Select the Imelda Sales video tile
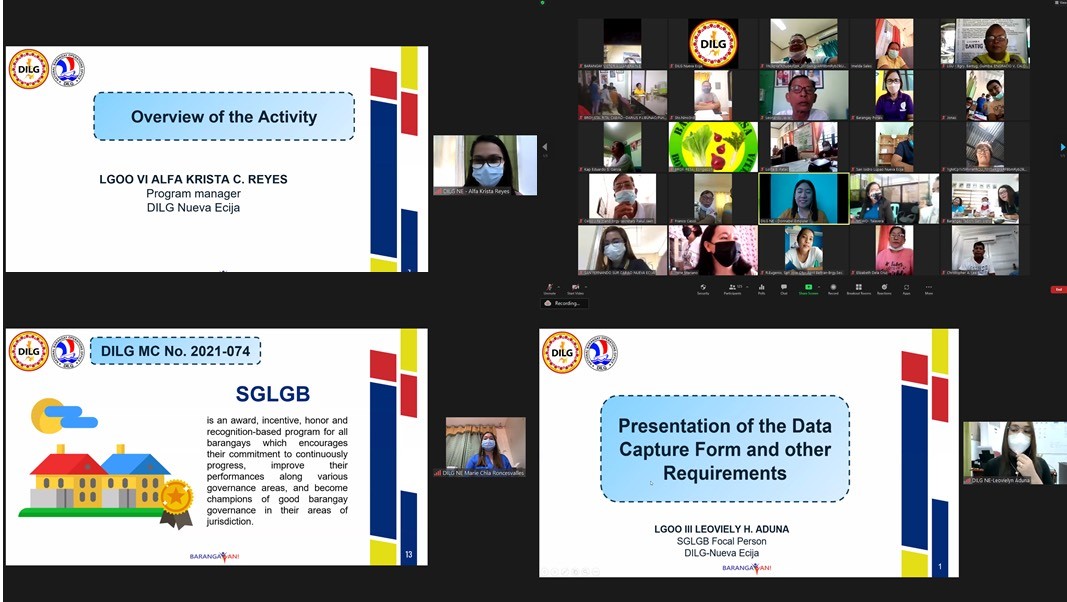This screenshot has height=602, width=1067. [894, 44]
